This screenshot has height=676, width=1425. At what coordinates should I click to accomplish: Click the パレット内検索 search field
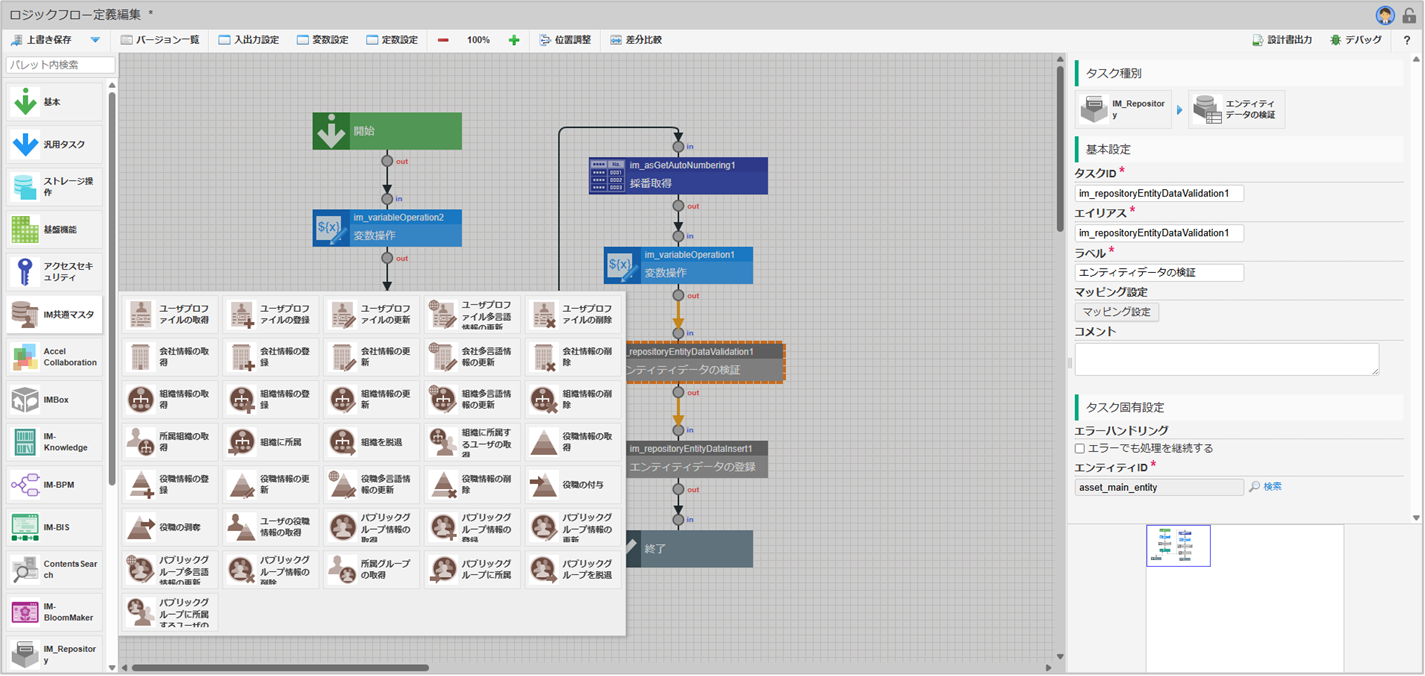pos(61,65)
